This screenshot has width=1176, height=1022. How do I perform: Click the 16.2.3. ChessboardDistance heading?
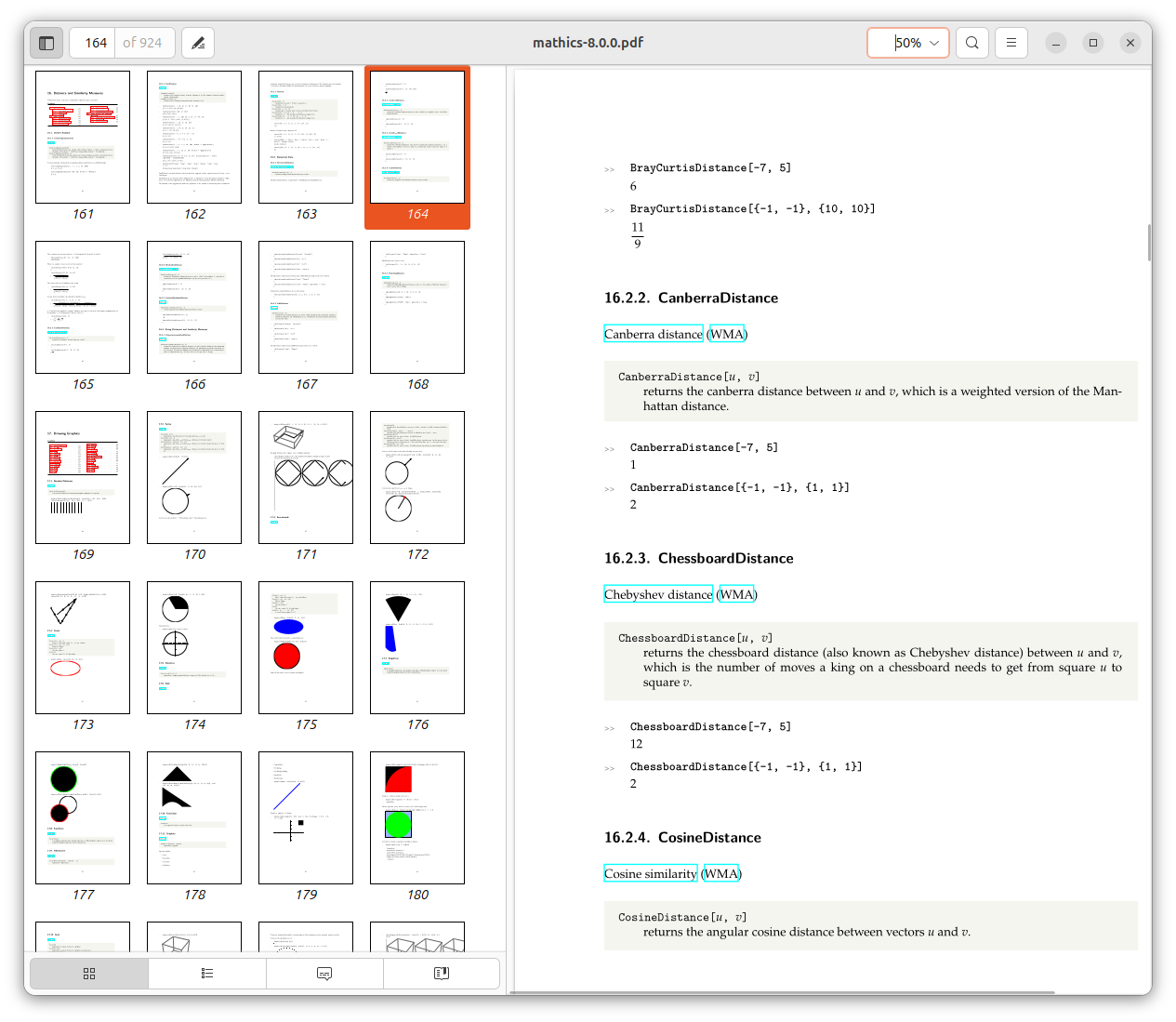(699, 558)
